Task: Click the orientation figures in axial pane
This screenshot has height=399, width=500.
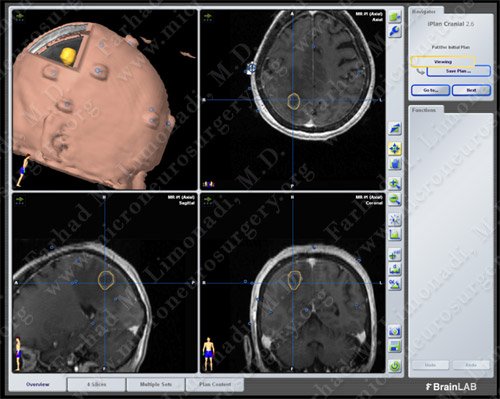Action: tap(209, 184)
